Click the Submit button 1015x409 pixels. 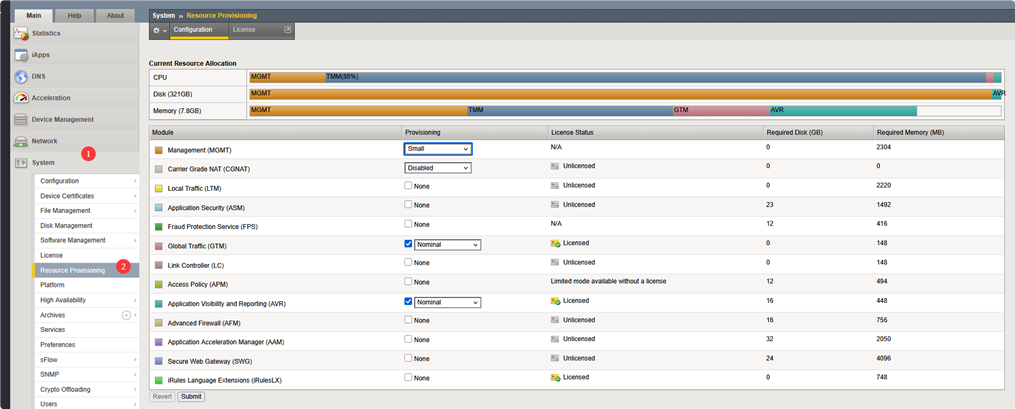[x=191, y=397]
